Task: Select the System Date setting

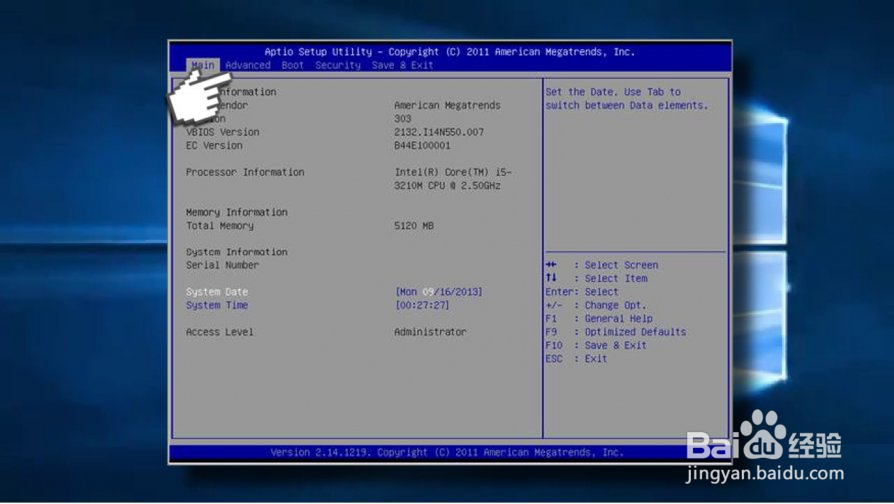Action: (217, 292)
